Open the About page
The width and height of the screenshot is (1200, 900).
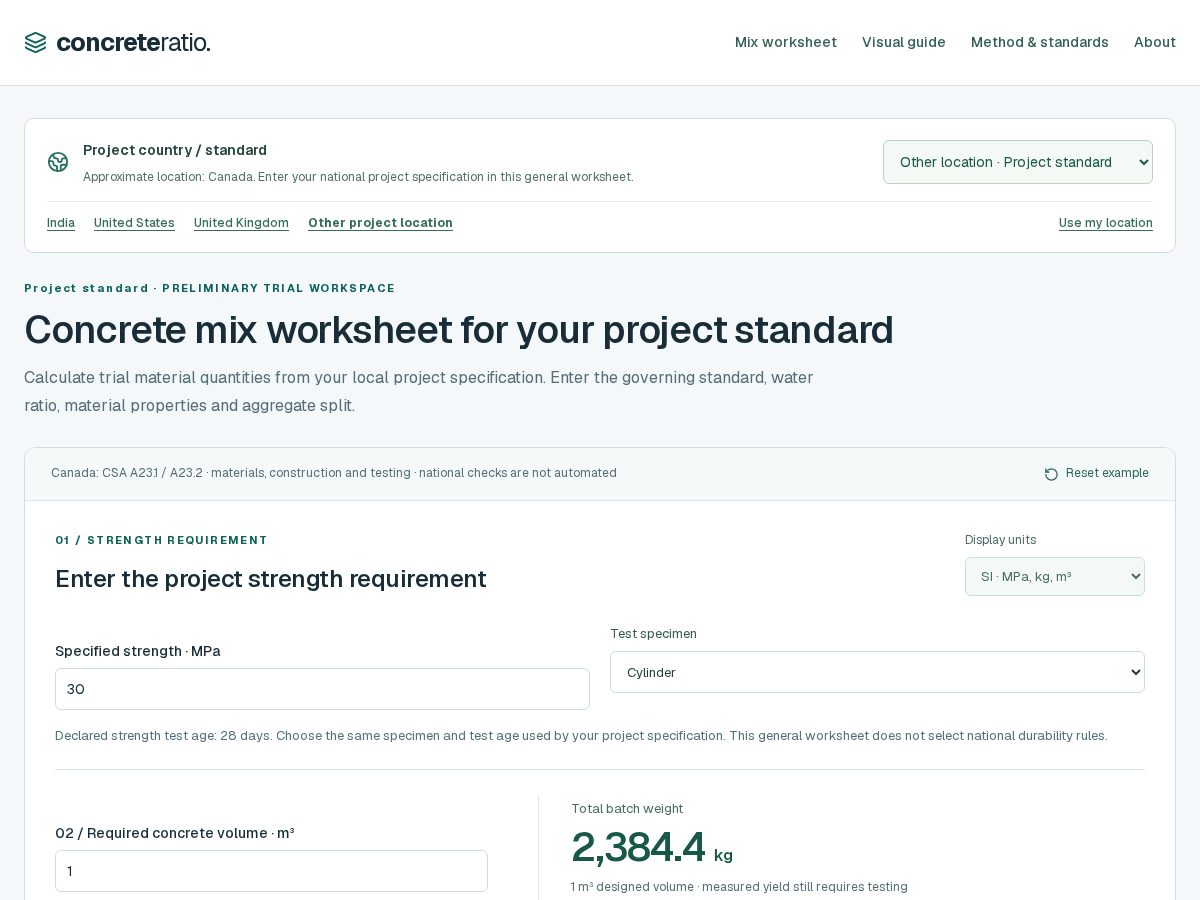pos(1155,42)
